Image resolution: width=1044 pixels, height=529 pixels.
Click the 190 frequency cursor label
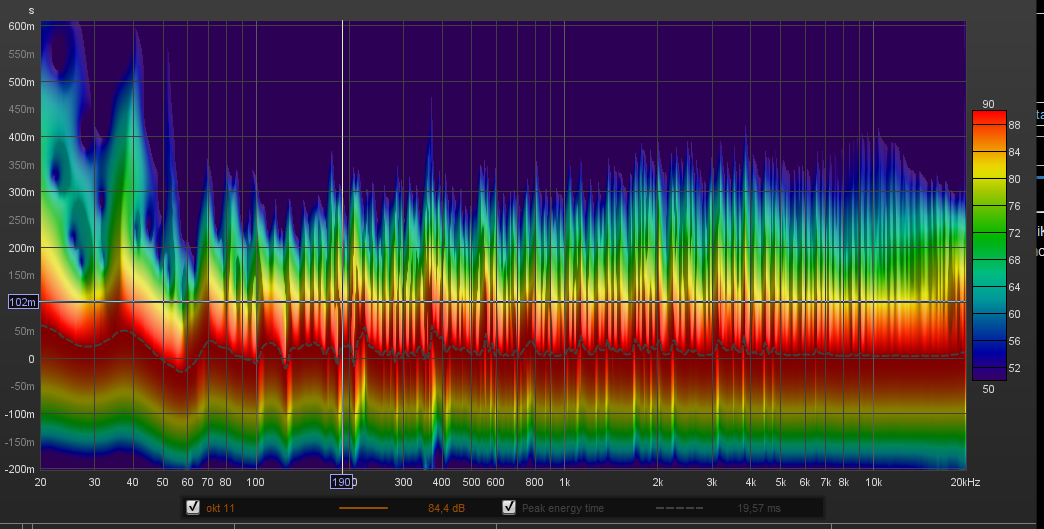click(342, 482)
